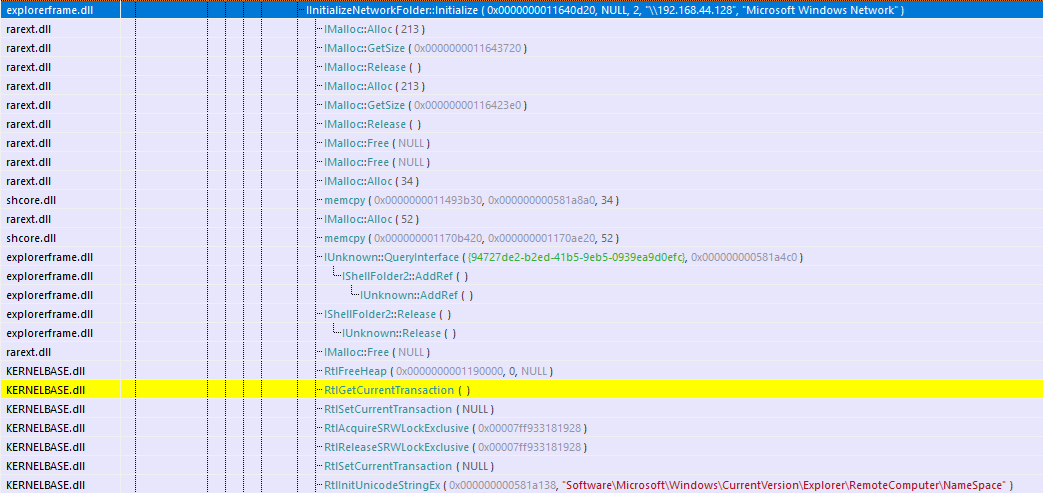Click rarext.dll module beside IMalloc::Alloc ( 34 )
1043x493 pixels.
pyautogui.click(x=28, y=181)
